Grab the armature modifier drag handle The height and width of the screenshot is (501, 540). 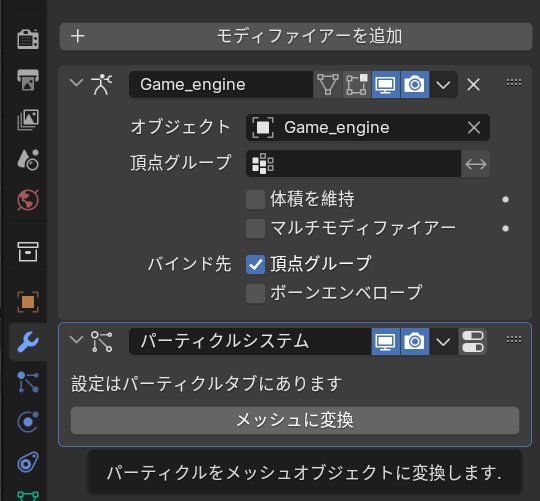point(513,83)
